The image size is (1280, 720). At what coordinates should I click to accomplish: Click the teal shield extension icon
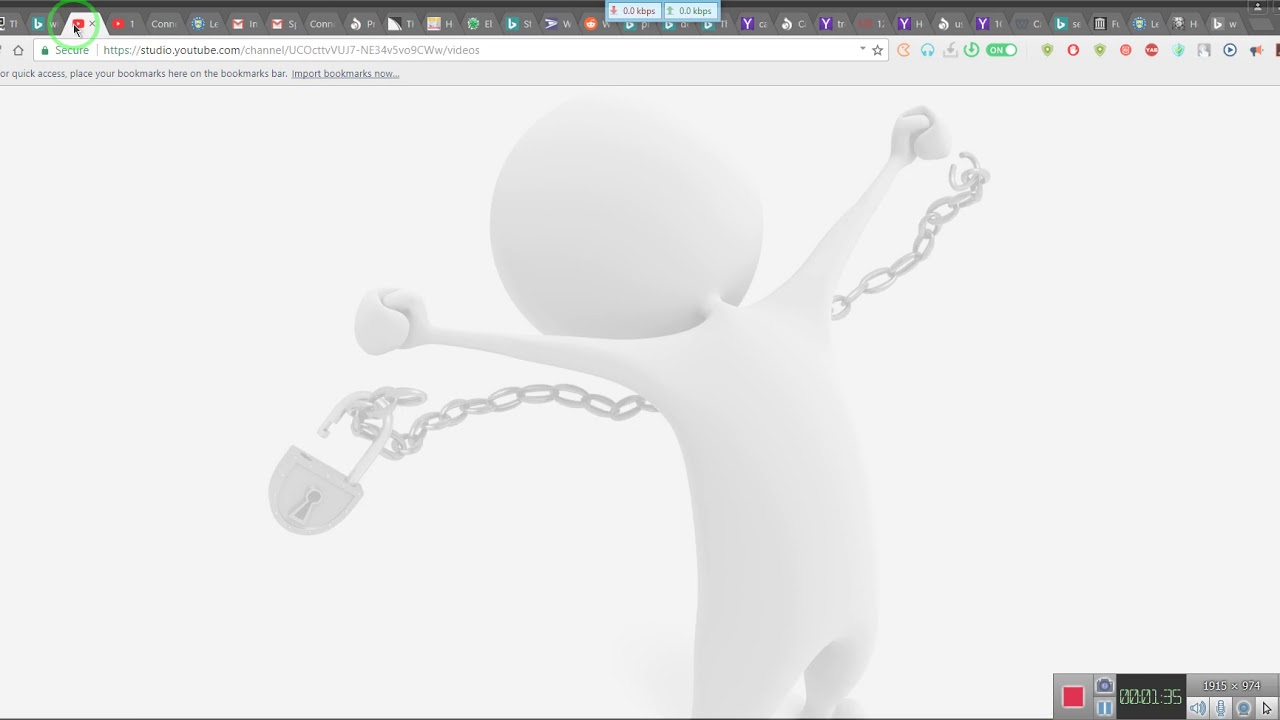[x=1178, y=50]
